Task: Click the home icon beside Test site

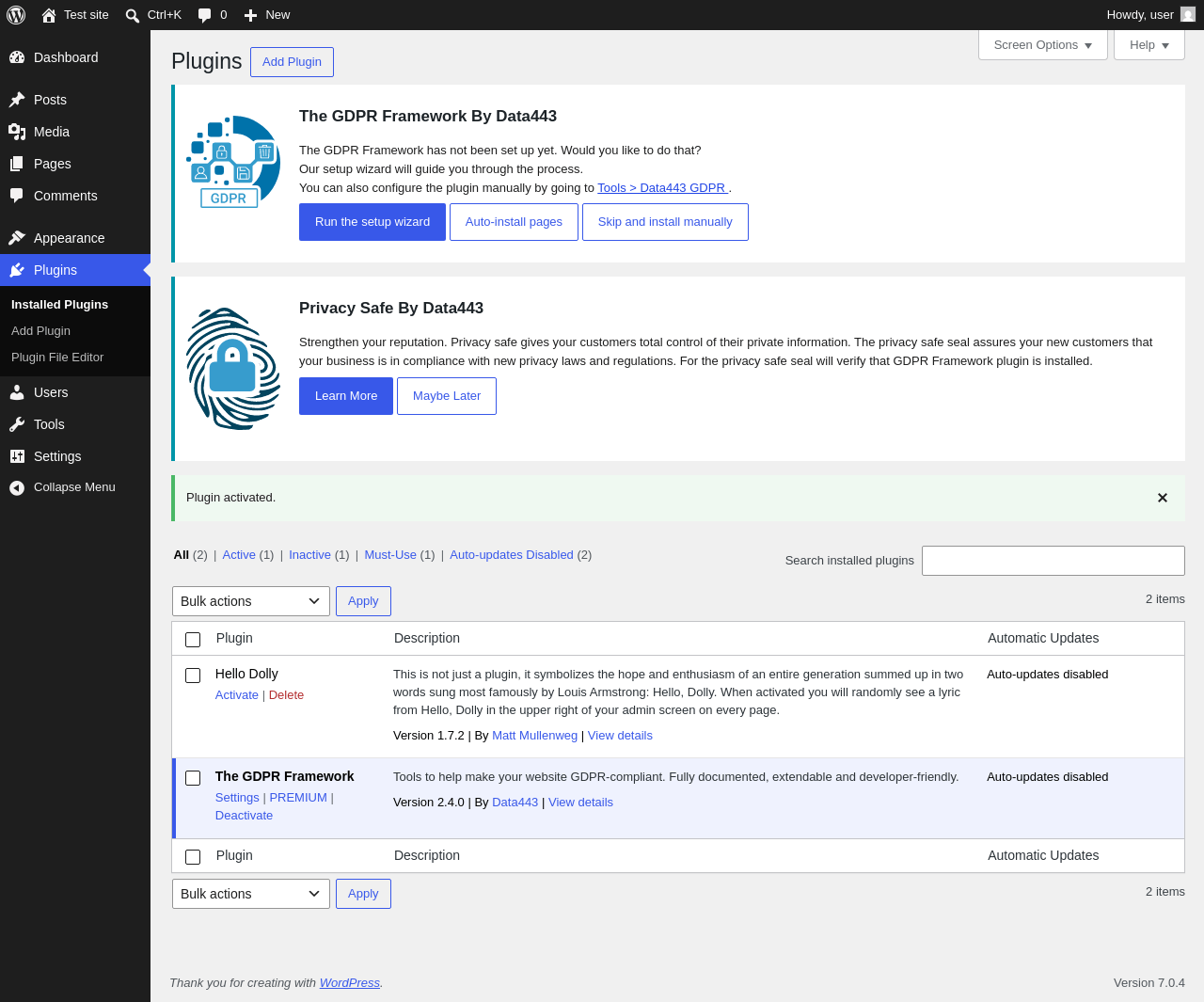Action: pyautogui.click(x=49, y=15)
